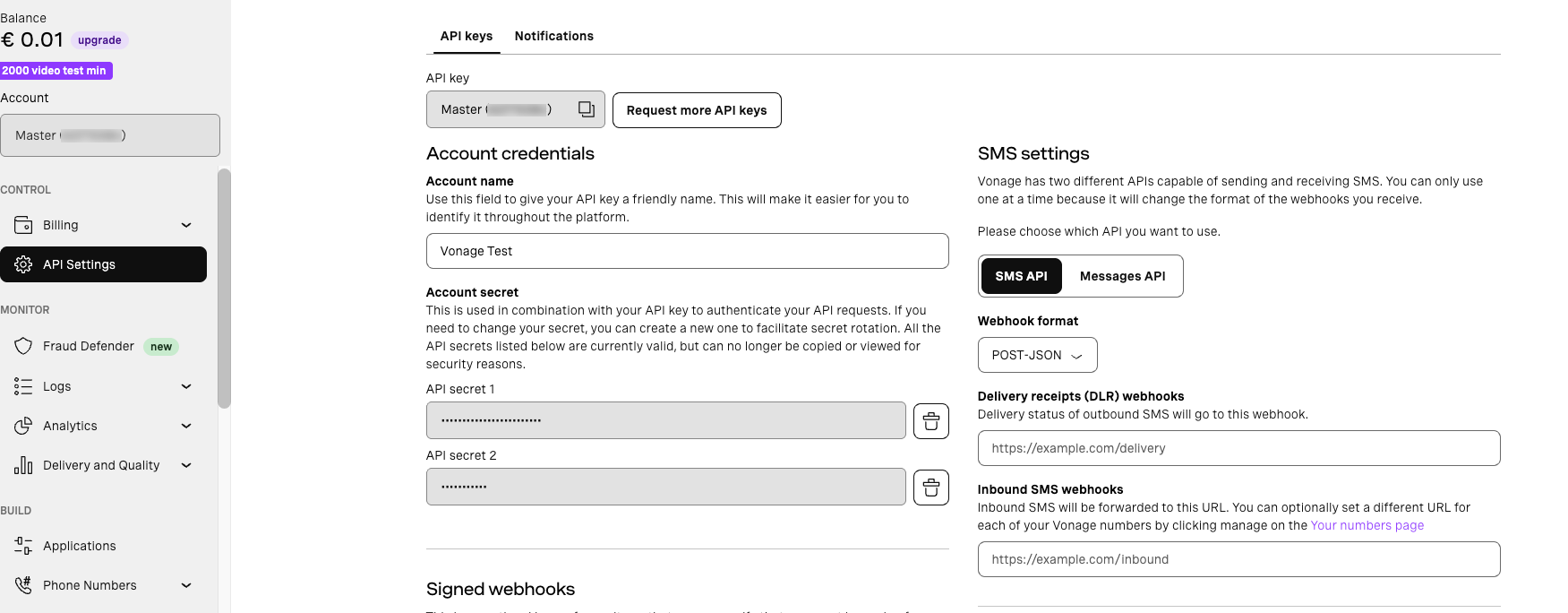Switch to the Notifications tab
The image size is (1568, 613).
(553, 36)
